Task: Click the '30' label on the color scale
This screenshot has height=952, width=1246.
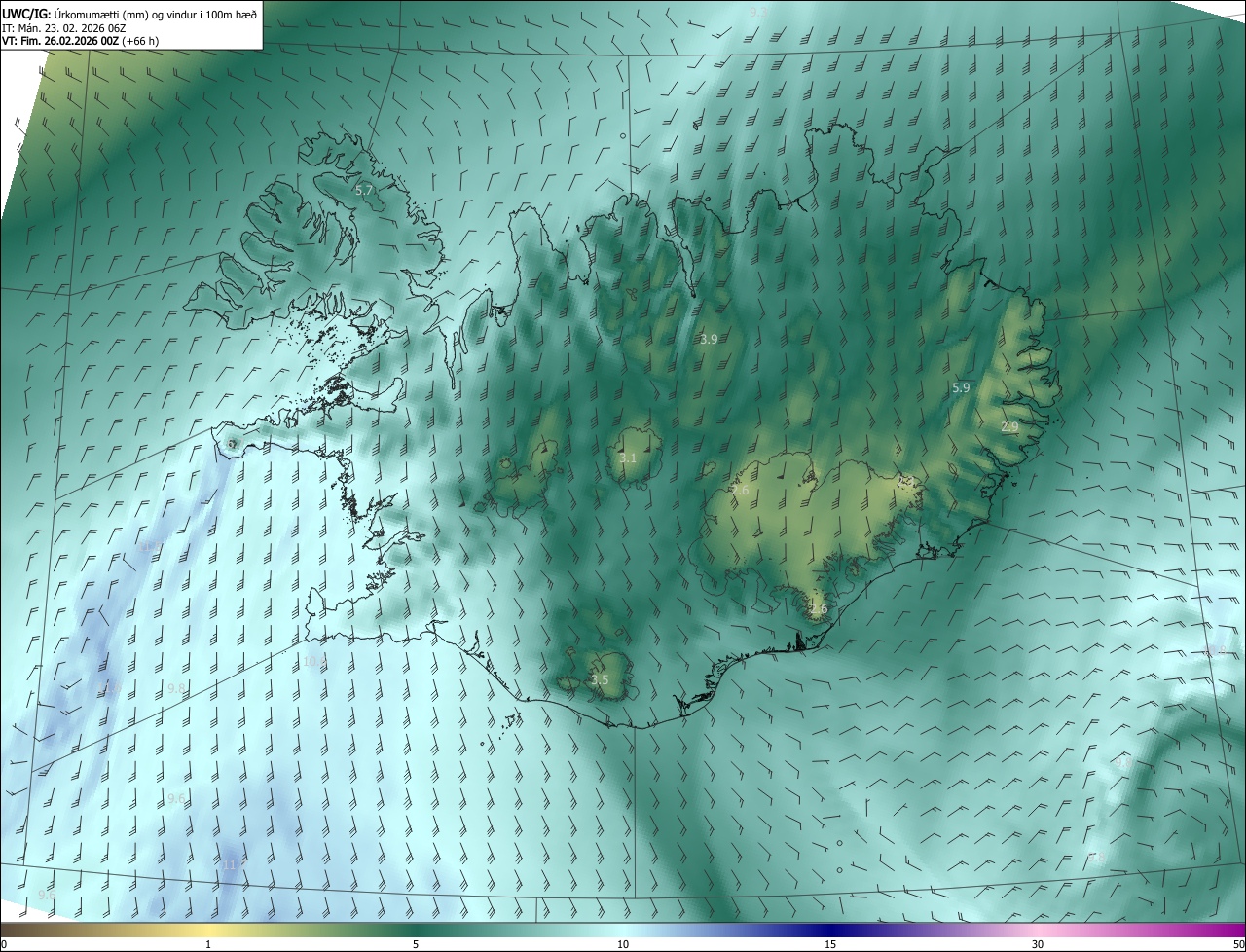Action: pos(1038,944)
